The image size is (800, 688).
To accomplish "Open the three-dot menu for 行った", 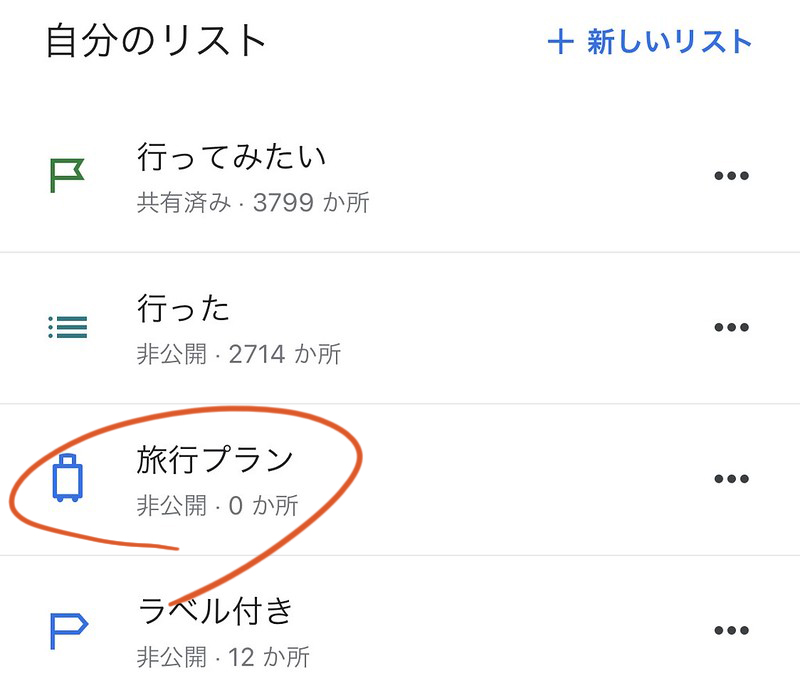I will click(x=733, y=328).
